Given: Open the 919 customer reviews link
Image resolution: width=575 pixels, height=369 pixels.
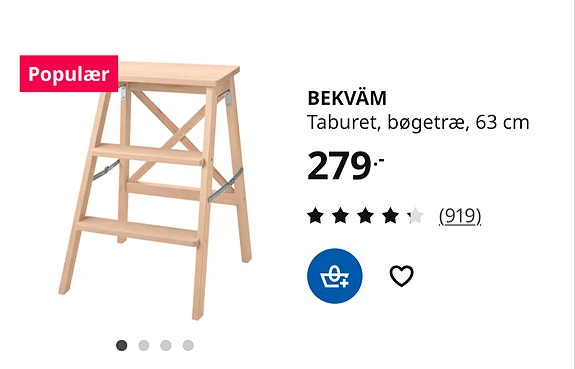Looking at the screenshot, I should click(460, 216).
